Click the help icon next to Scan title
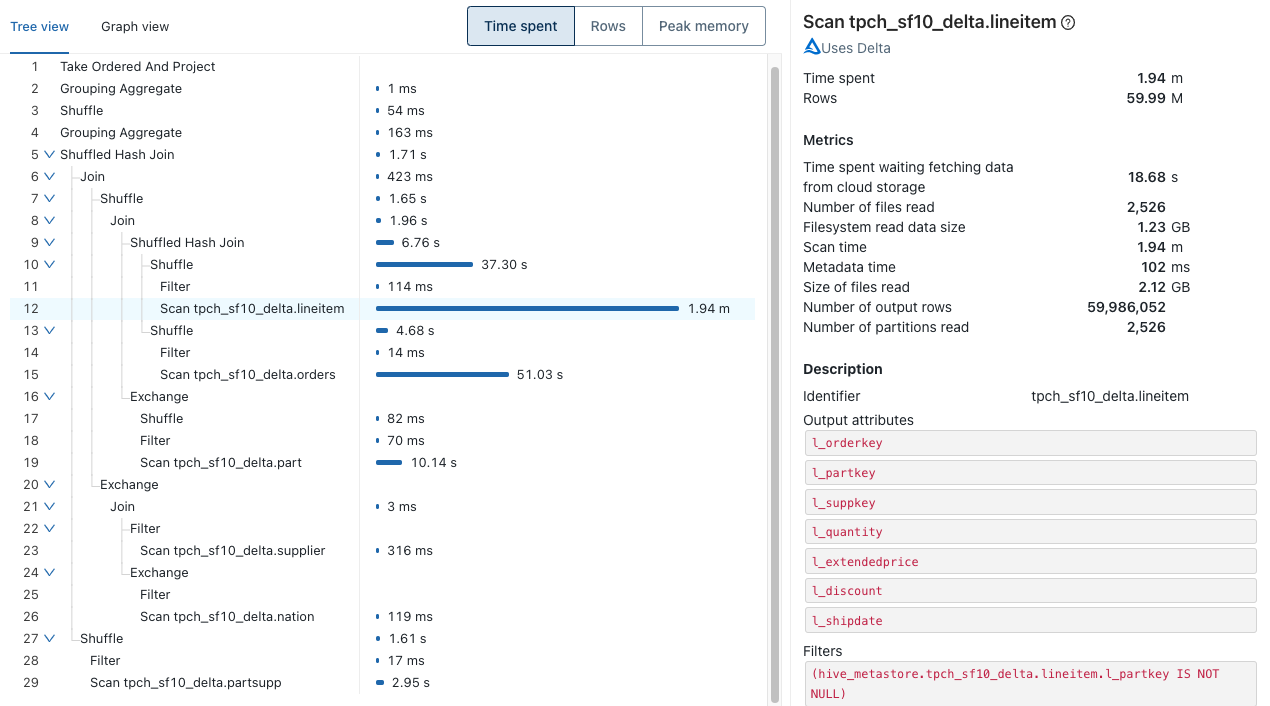This screenshot has width=1270, height=706. 1068,23
